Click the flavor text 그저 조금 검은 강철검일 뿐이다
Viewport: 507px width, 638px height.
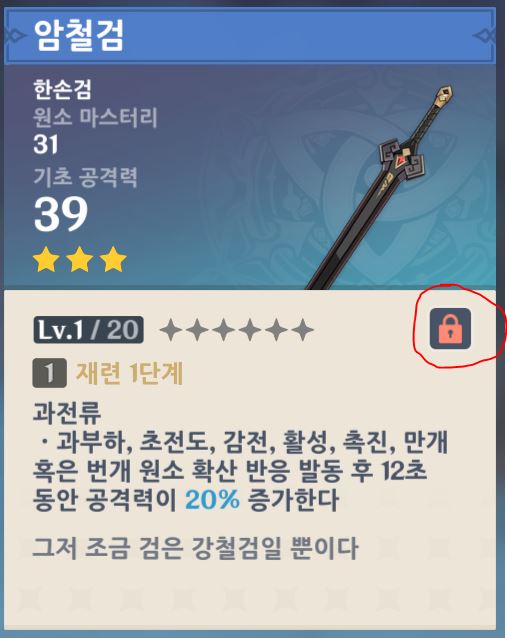click(x=195, y=548)
